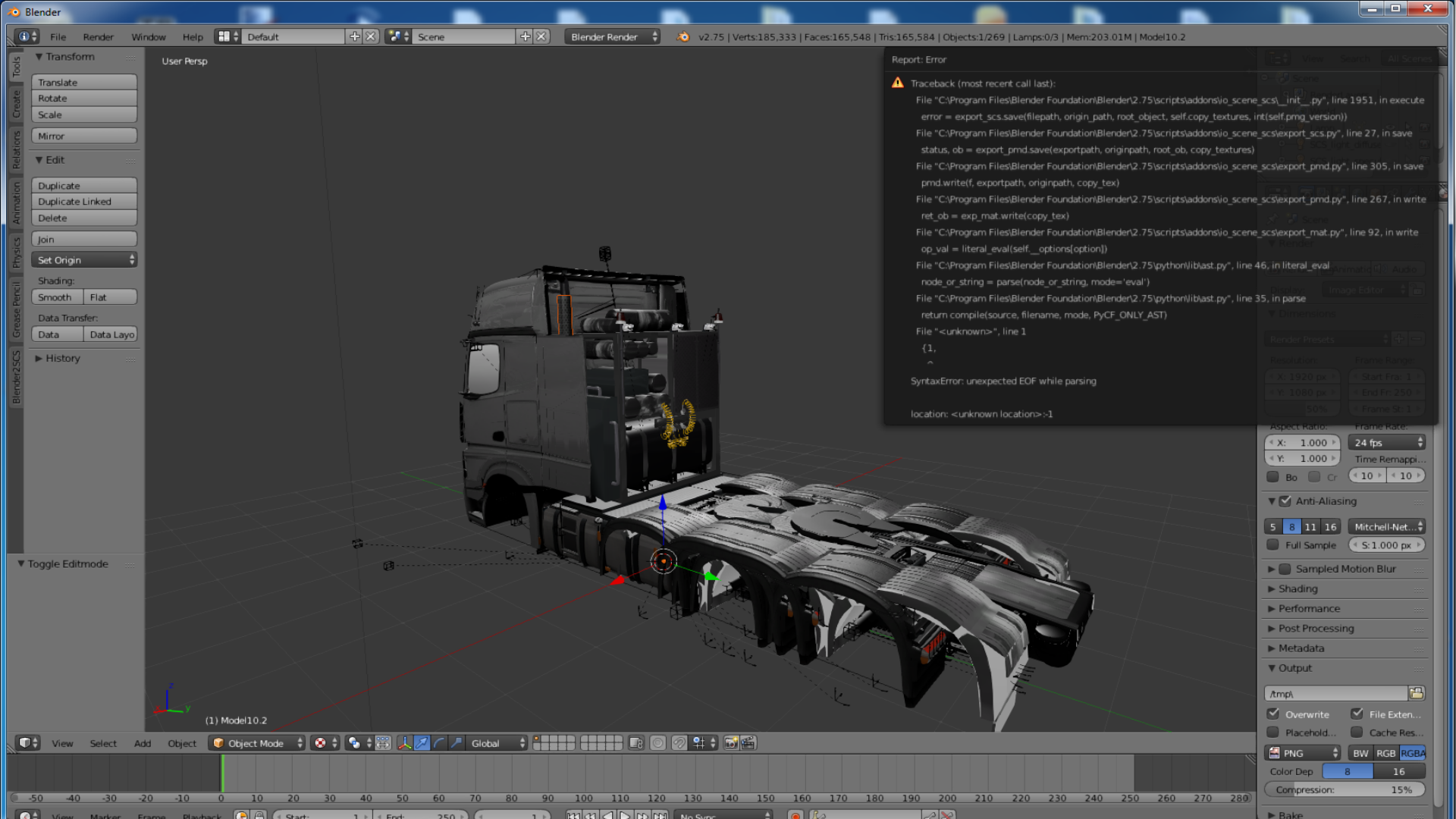Open the viewport shading sphere selector

pos(323,743)
